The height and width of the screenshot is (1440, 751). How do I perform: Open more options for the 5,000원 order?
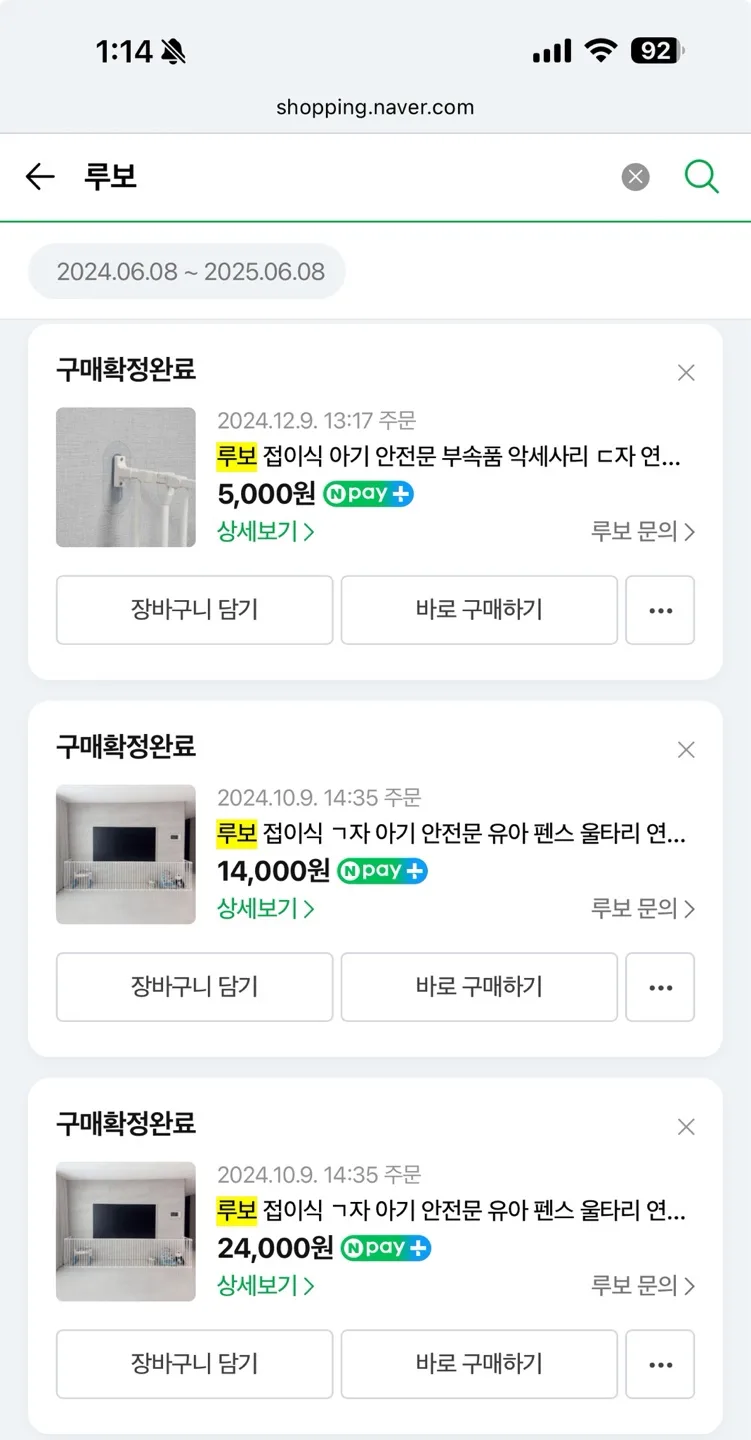[x=660, y=610]
